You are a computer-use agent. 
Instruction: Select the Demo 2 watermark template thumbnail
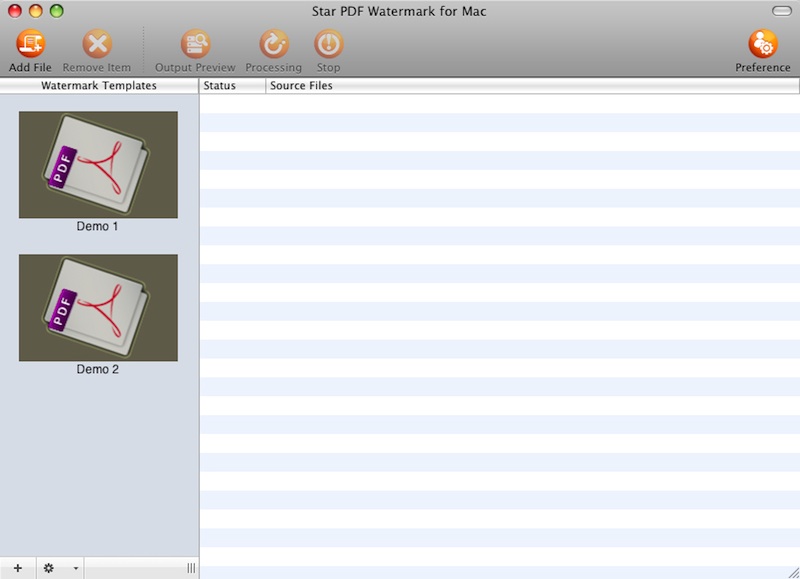pos(98,308)
